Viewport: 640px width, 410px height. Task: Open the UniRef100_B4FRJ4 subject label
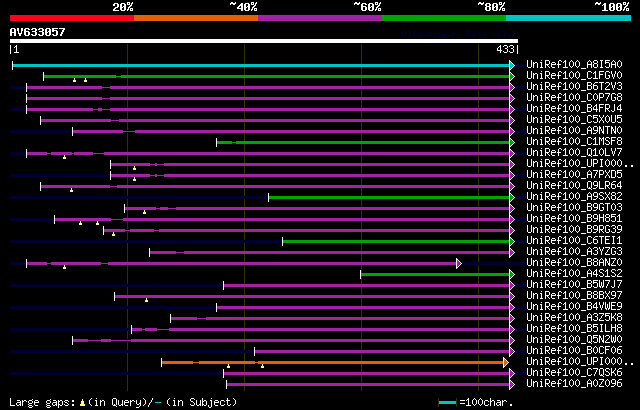point(574,109)
